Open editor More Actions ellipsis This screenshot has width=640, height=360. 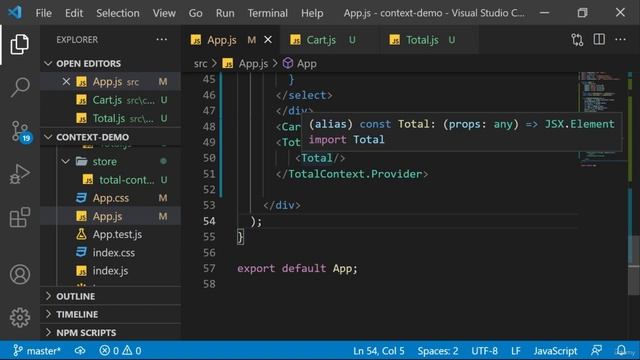point(620,40)
